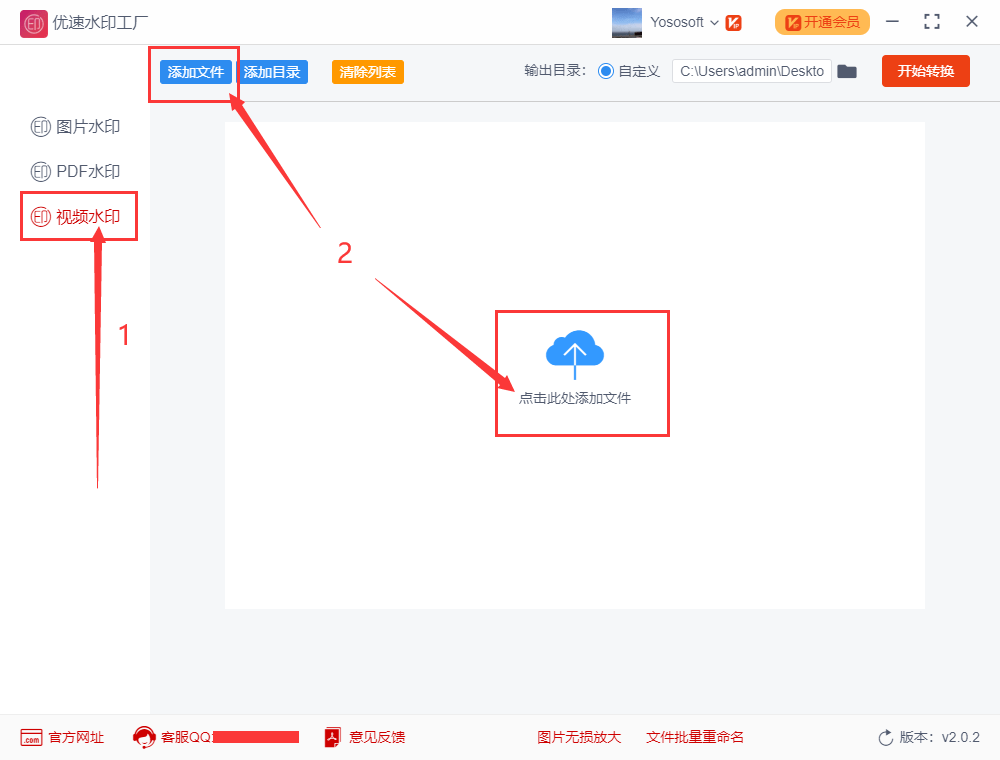
Task: Click the cloud upload icon to add files
Action: point(575,352)
